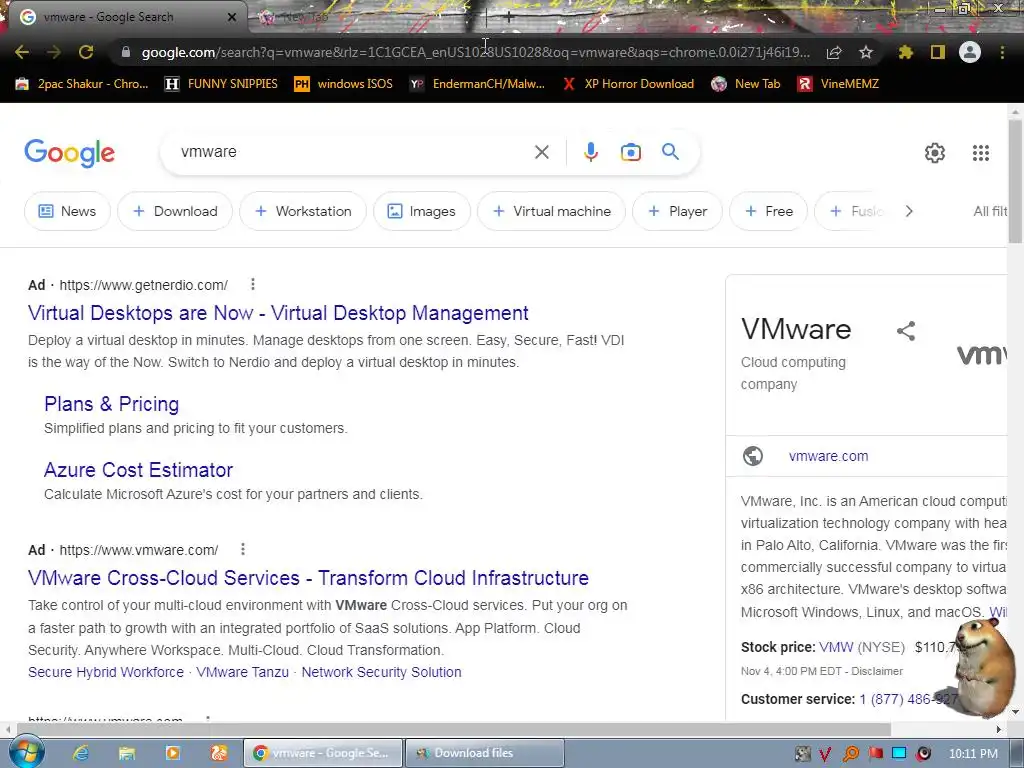Open the Windows Start button
Viewport: 1024px width, 768px height.
(x=26, y=752)
